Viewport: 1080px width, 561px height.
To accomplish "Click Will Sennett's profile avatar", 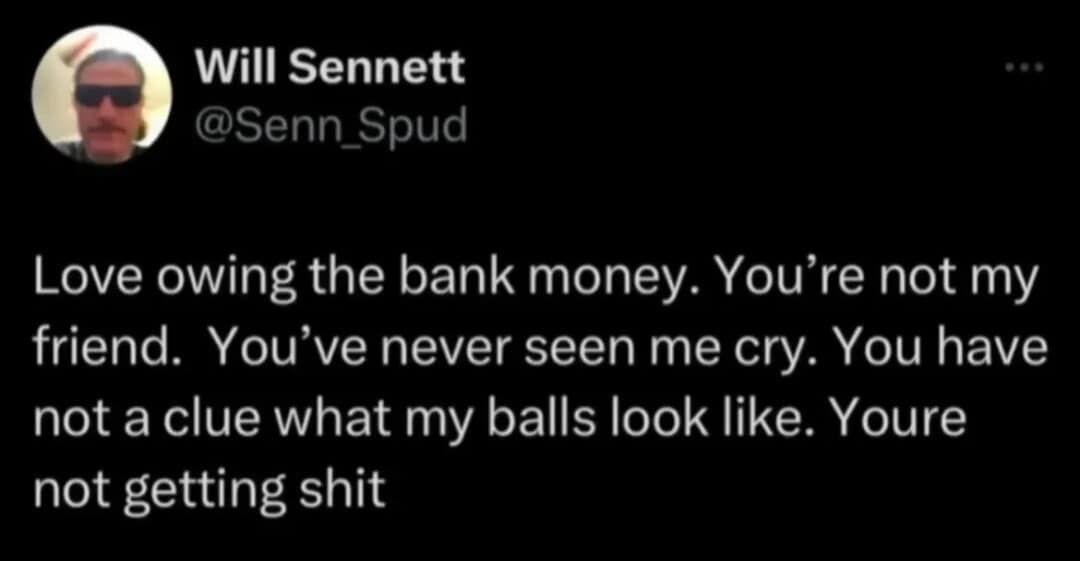I will (x=102, y=96).
